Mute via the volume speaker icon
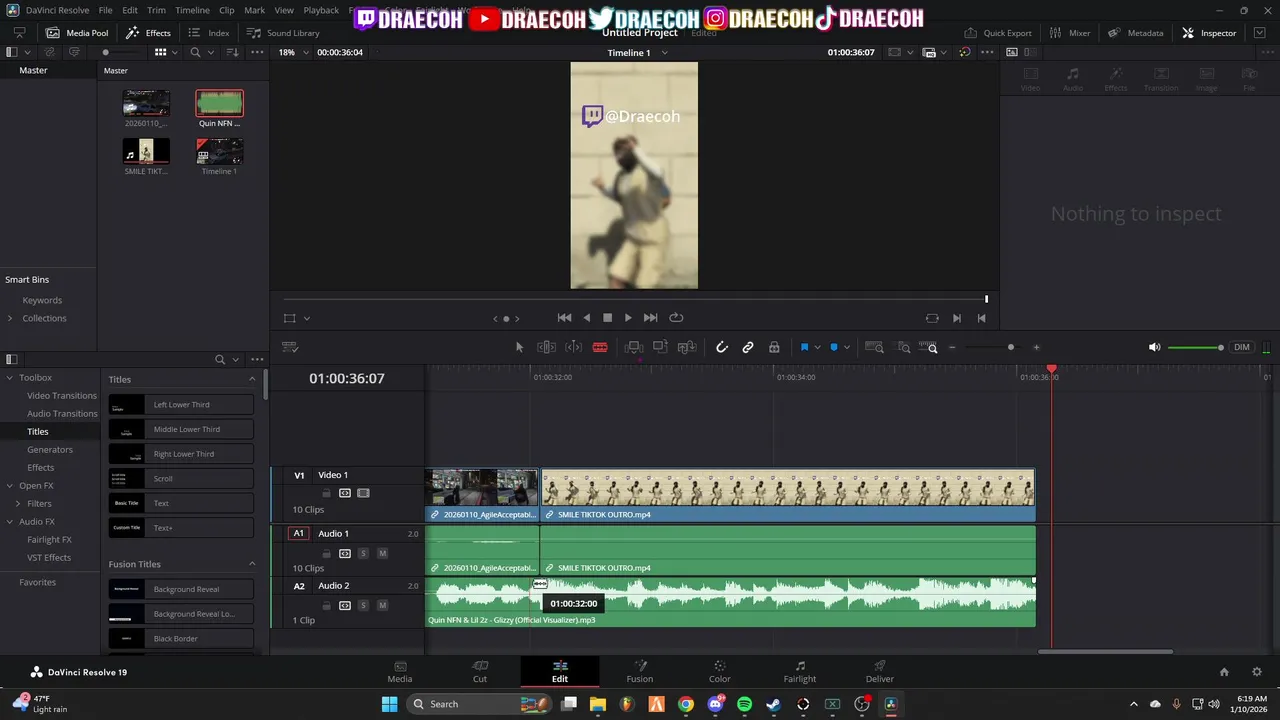The width and height of the screenshot is (1280, 720). pyautogui.click(x=1154, y=347)
